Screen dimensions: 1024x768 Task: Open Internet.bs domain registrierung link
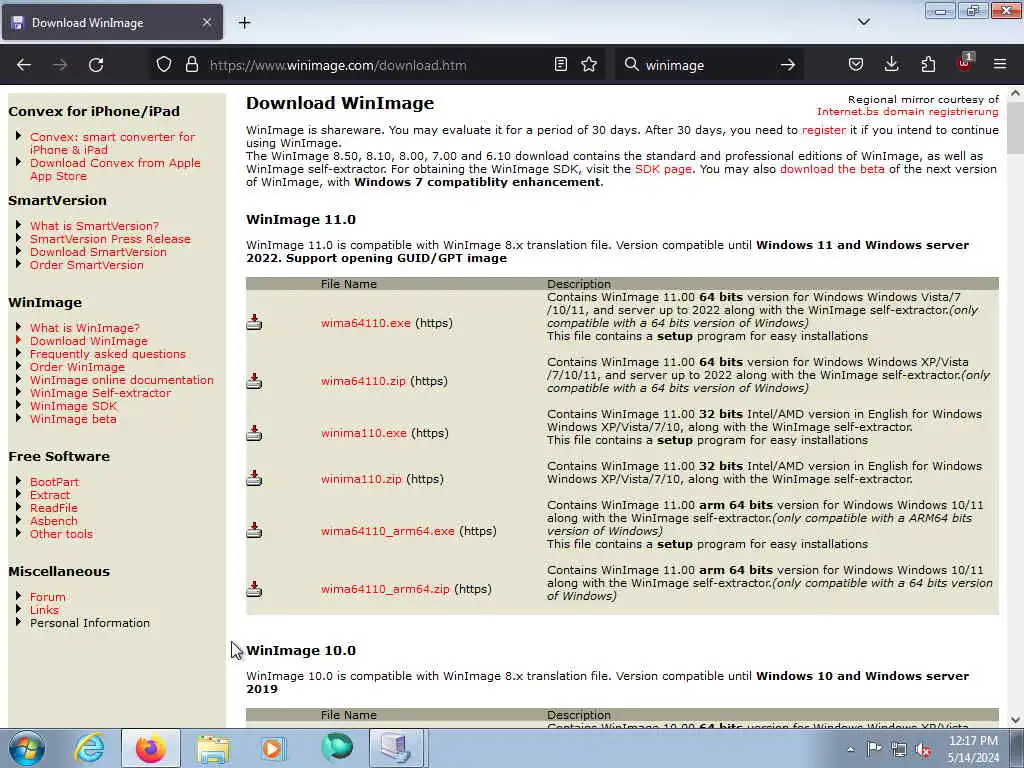tap(908, 112)
